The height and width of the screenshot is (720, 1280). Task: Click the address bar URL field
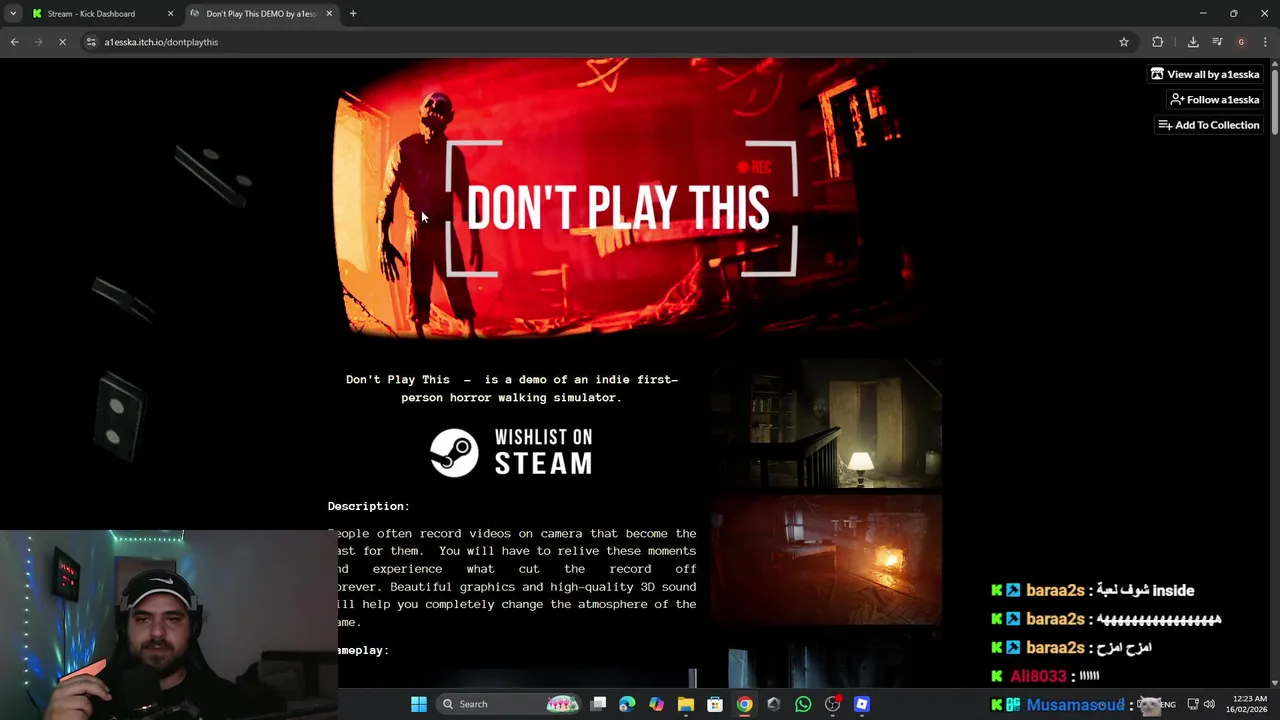600,42
